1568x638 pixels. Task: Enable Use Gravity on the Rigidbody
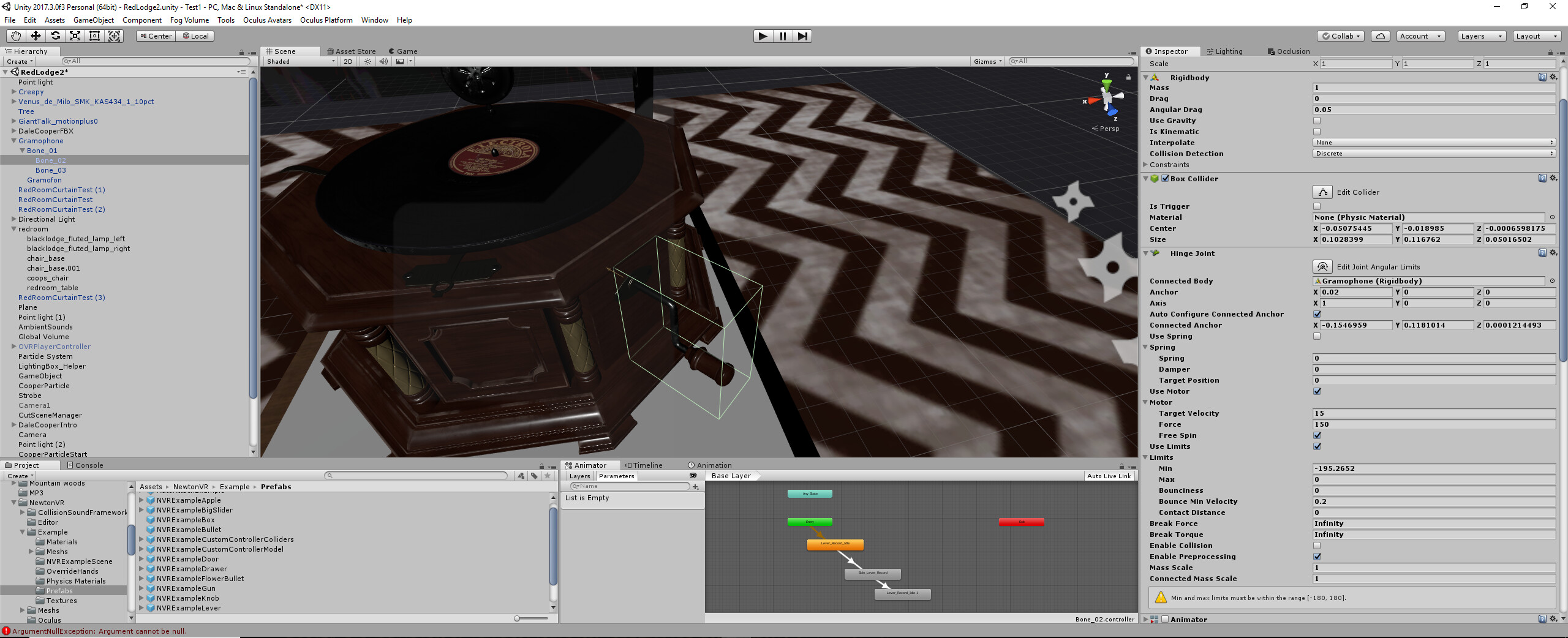click(x=1316, y=121)
